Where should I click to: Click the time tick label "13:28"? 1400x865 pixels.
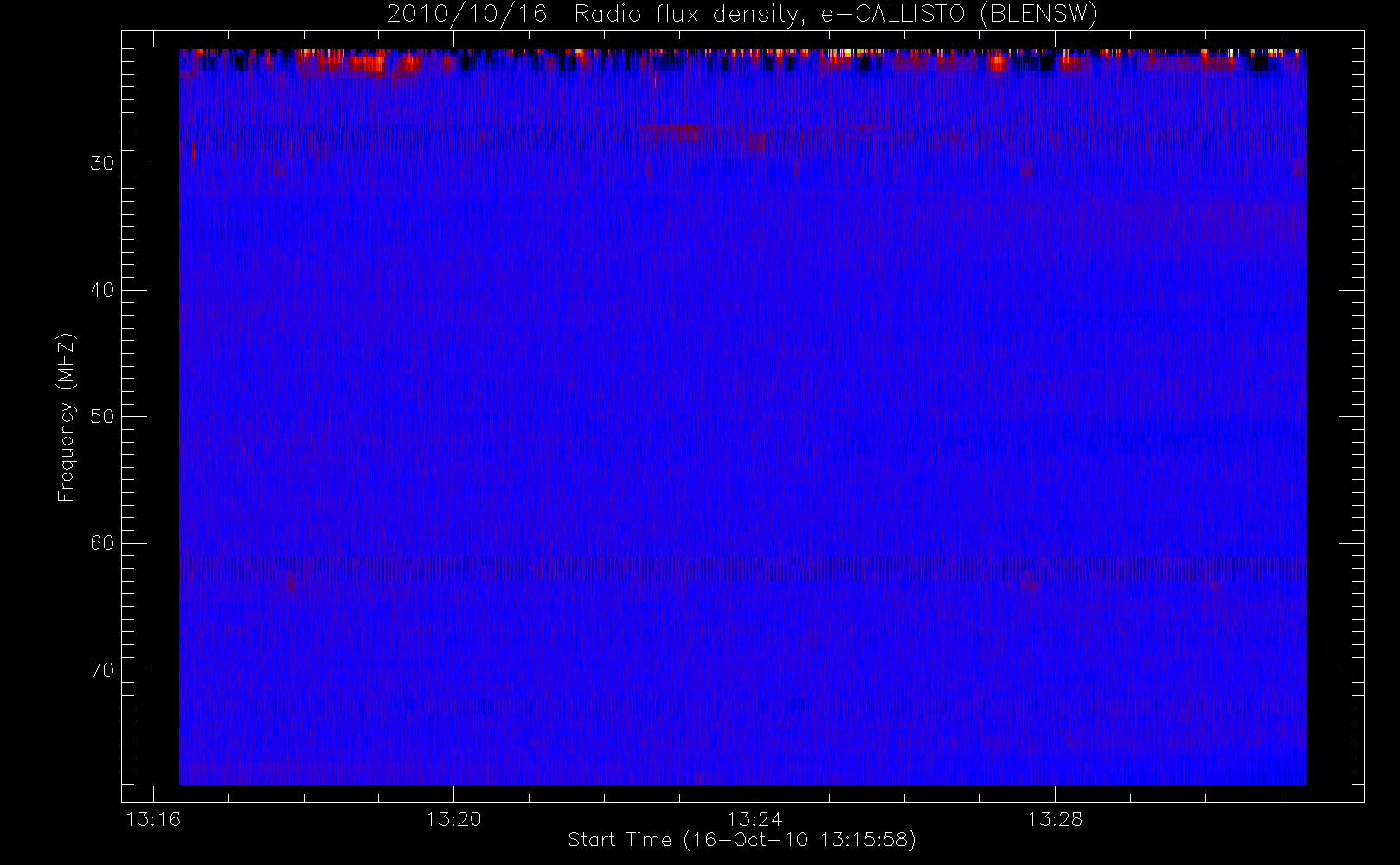click(x=1055, y=819)
